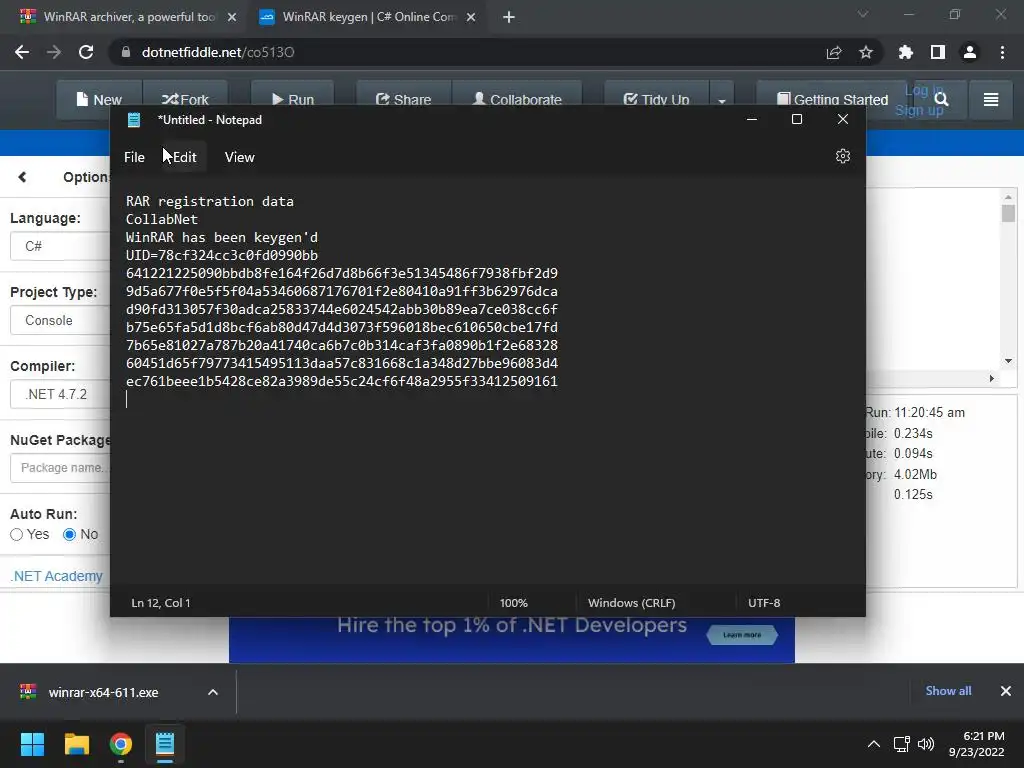
Task: Click the Collaborate button
Action: point(517,100)
